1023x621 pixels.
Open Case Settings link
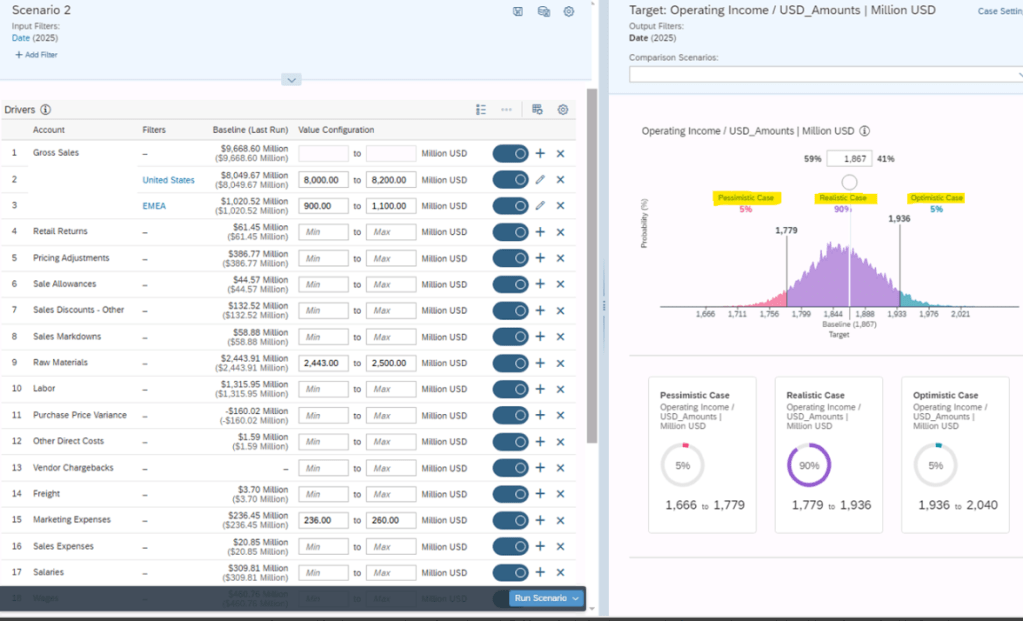(x=999, y=11)
